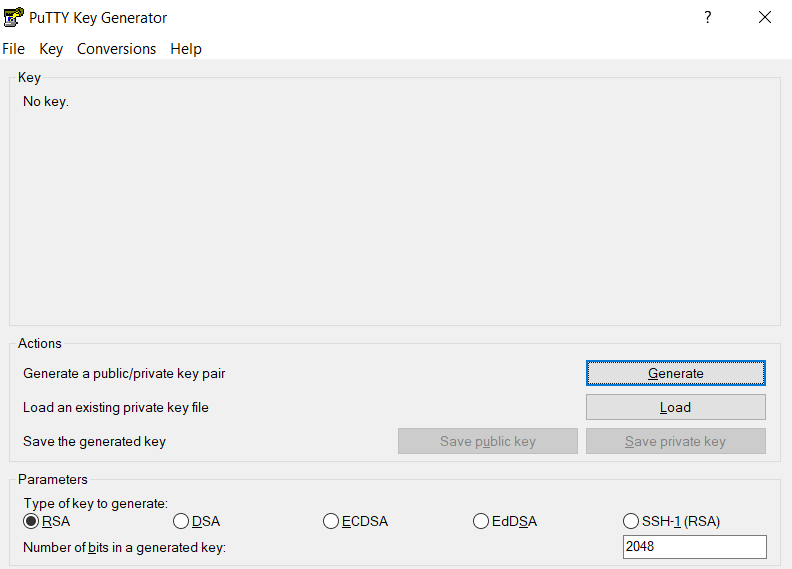Focus the number of bits field showing 2048
This screenshot has width=792, height=569.
click(694, 547)
